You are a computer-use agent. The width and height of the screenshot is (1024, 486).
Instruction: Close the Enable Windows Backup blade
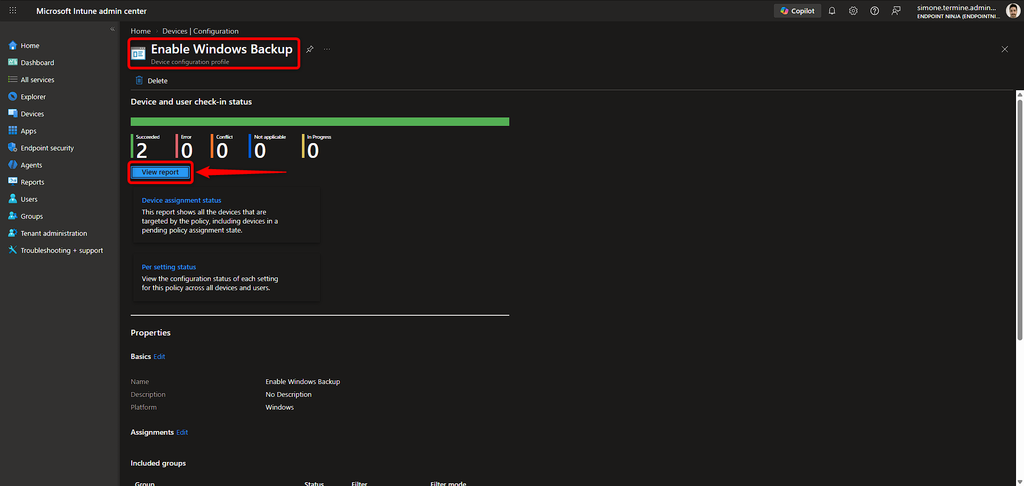coord(1005,49)
